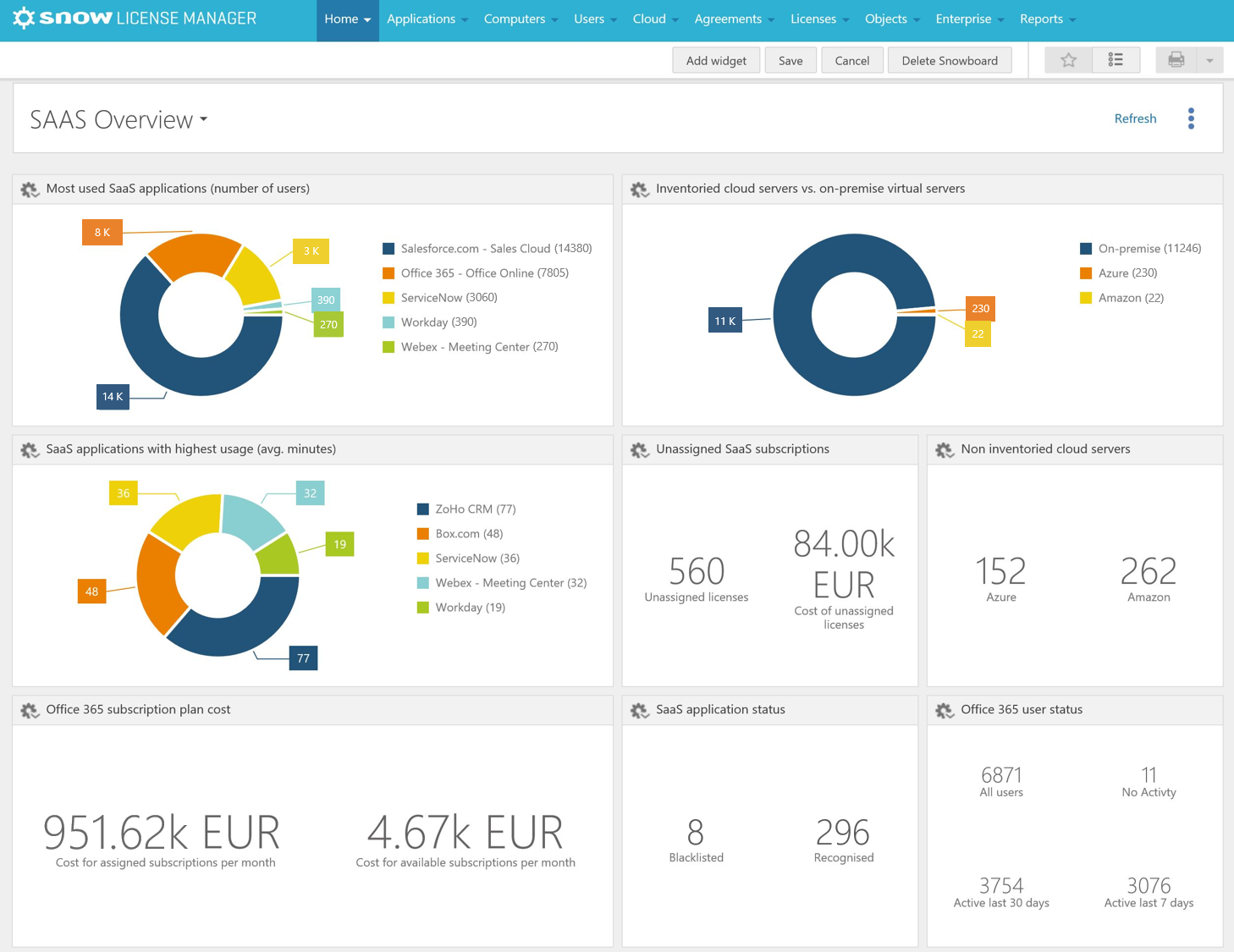The height and width of the screenshot is (952, 1234).
Task: Open settings gear for Unassigned SaaS subscriptions
Action: [x=640, y=450]
